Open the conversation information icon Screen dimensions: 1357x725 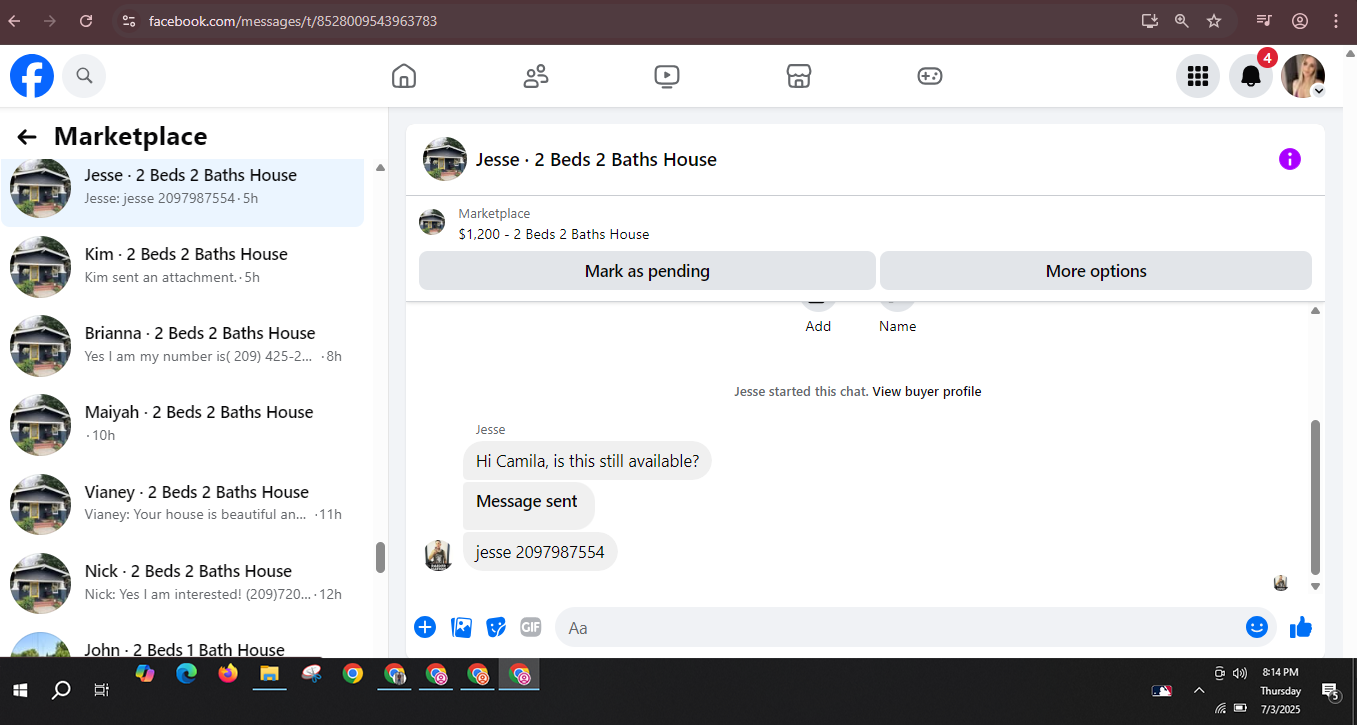(1290, 159)
